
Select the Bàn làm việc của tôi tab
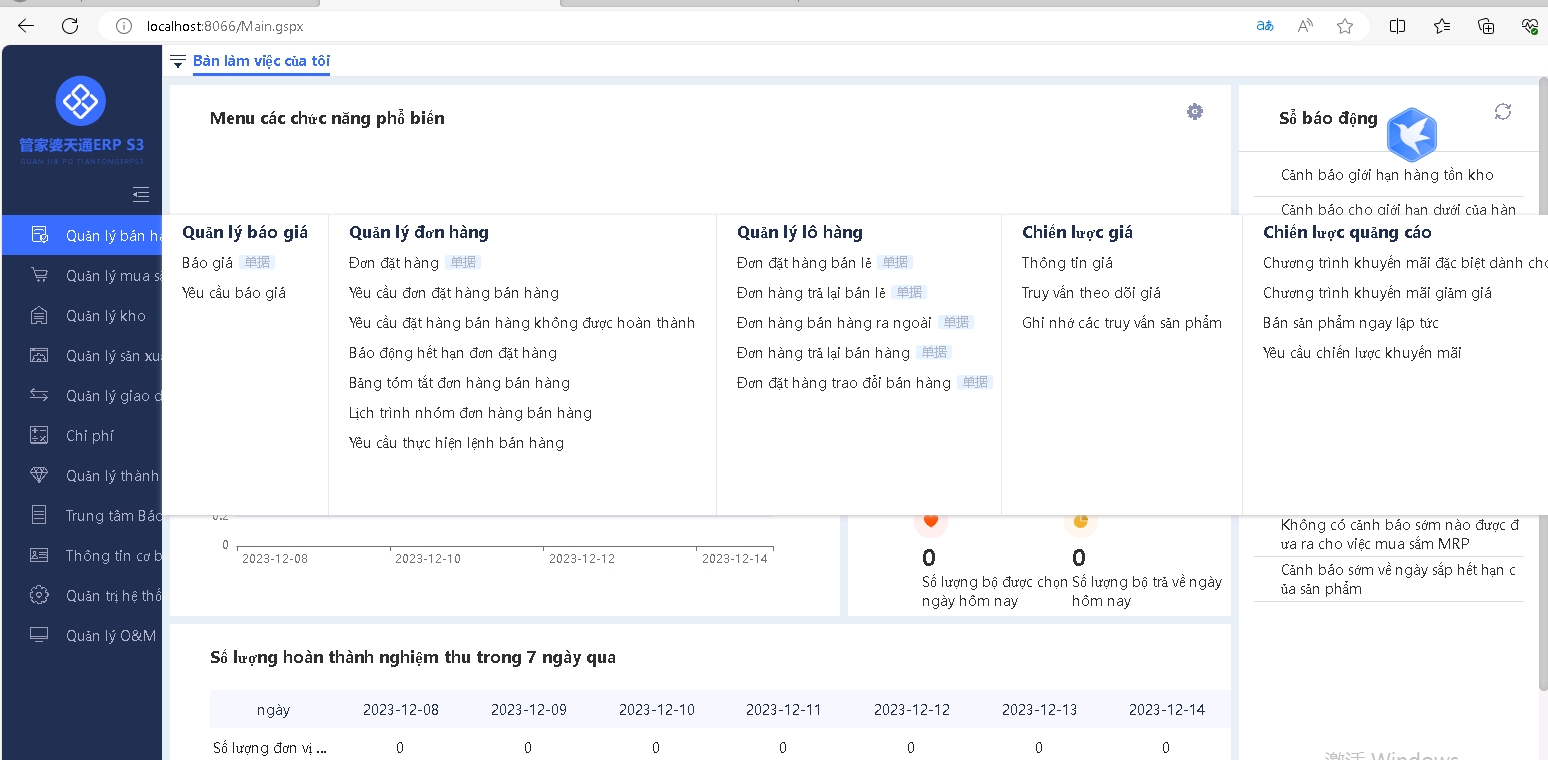click(x=261, y=61)
